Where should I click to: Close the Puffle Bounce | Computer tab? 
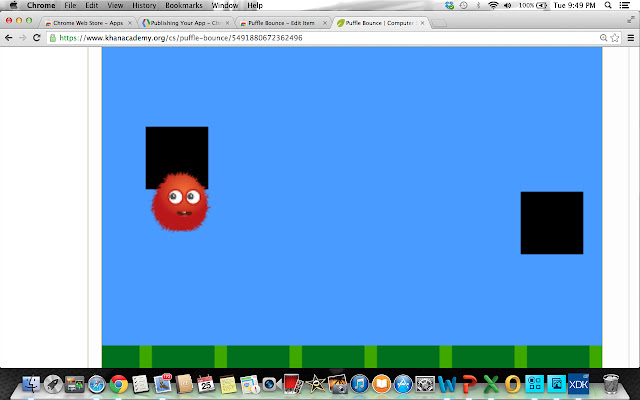pyautogui.click(x=422, y=23)
